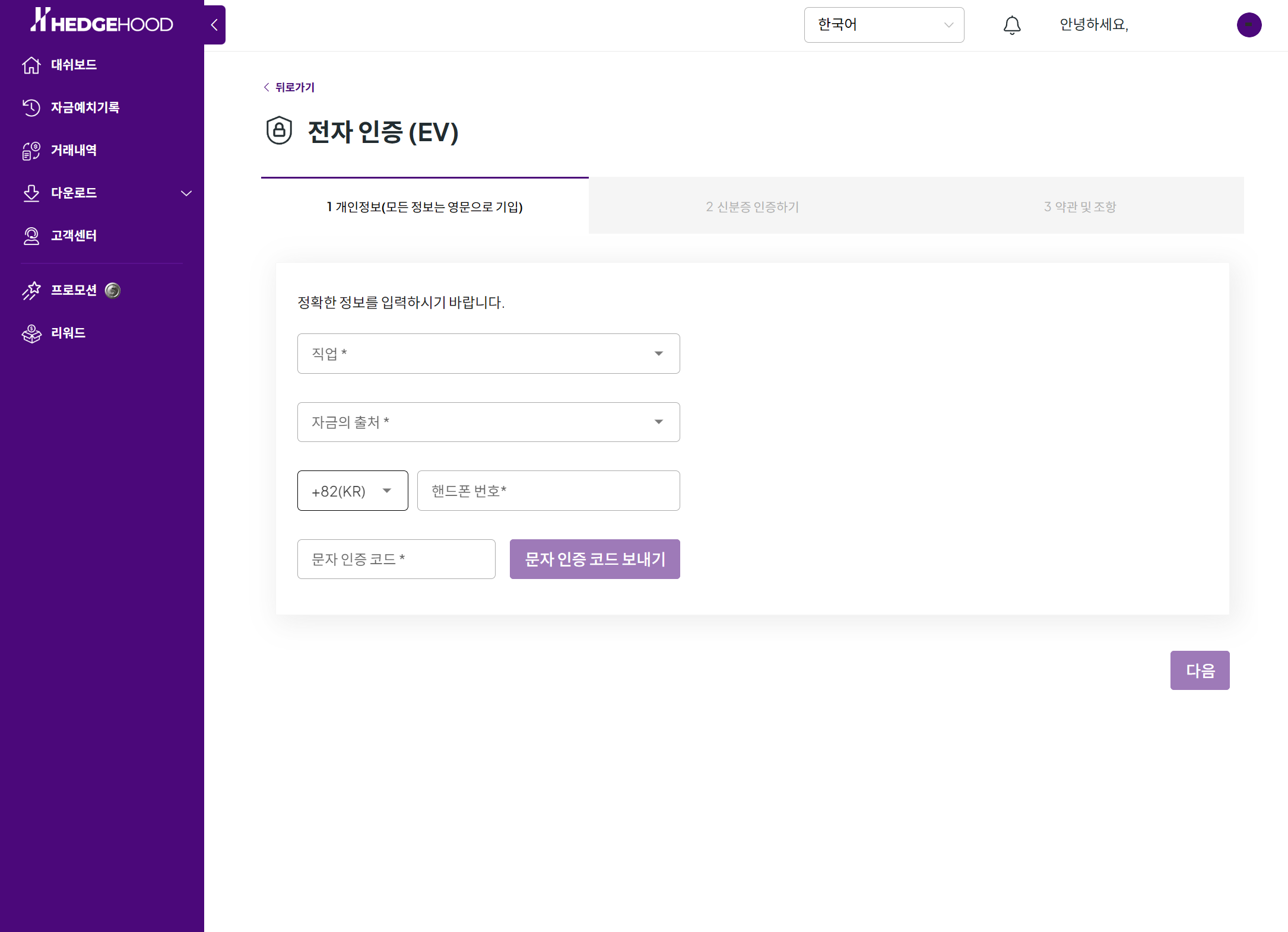The image size is (1288, 932).
Task: Click the 전자 인증 (EV) heading
Action: click(x=383, y=132)
